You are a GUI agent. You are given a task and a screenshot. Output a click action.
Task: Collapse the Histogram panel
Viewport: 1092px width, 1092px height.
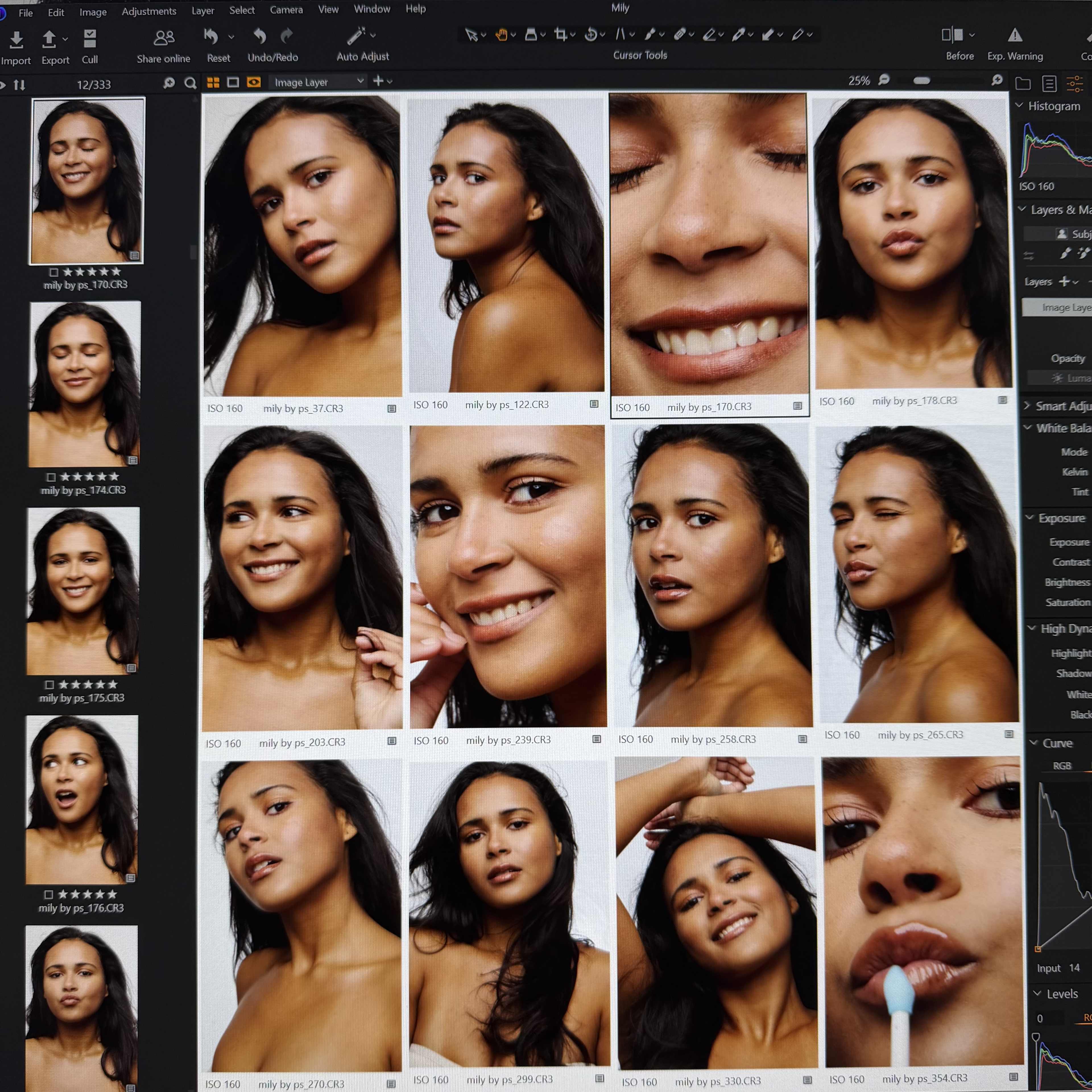pyautogui.click(x=1020, y=106)
